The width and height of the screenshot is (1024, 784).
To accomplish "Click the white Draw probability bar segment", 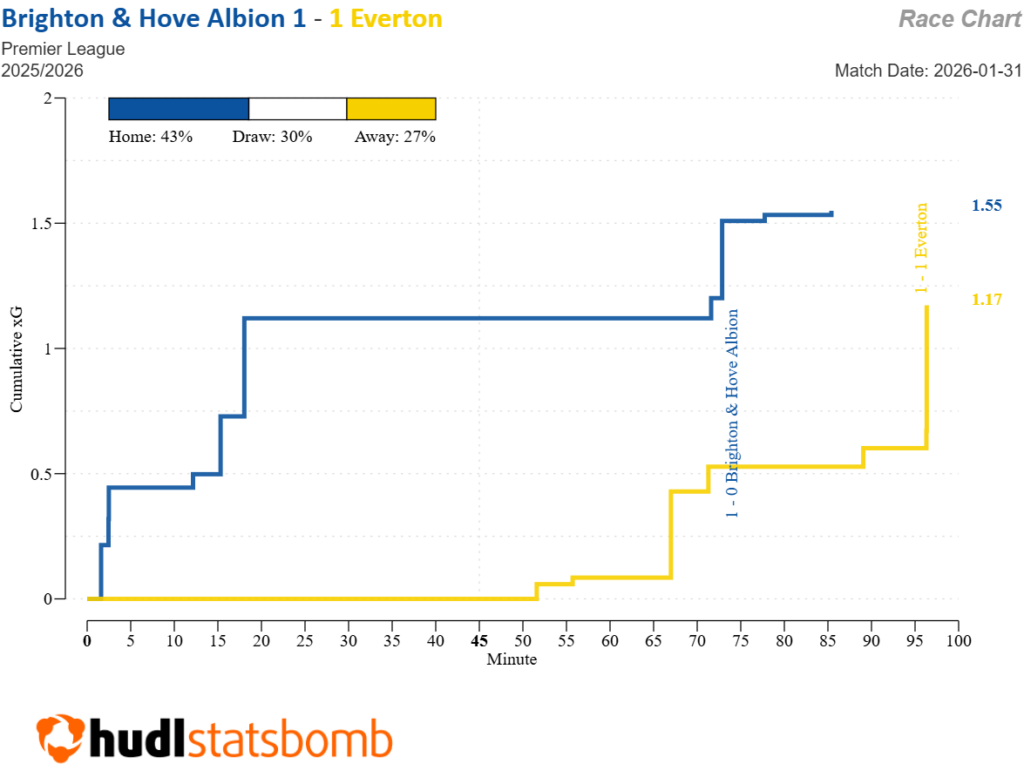I will pos(297,109).
